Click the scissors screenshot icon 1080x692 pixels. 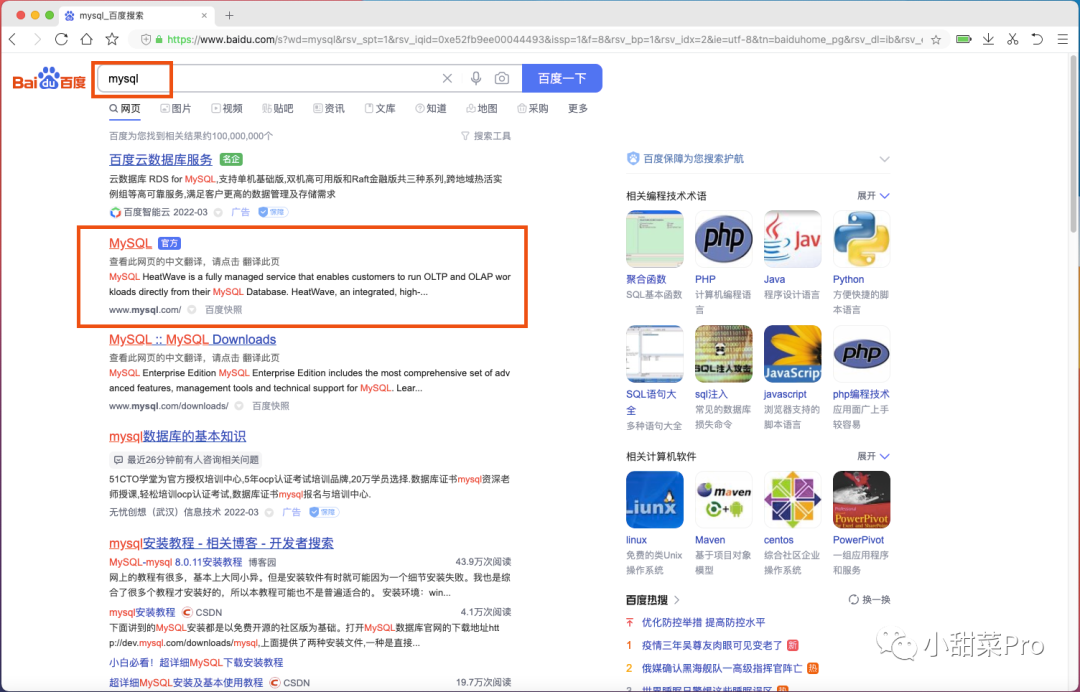pos(1012,39)
